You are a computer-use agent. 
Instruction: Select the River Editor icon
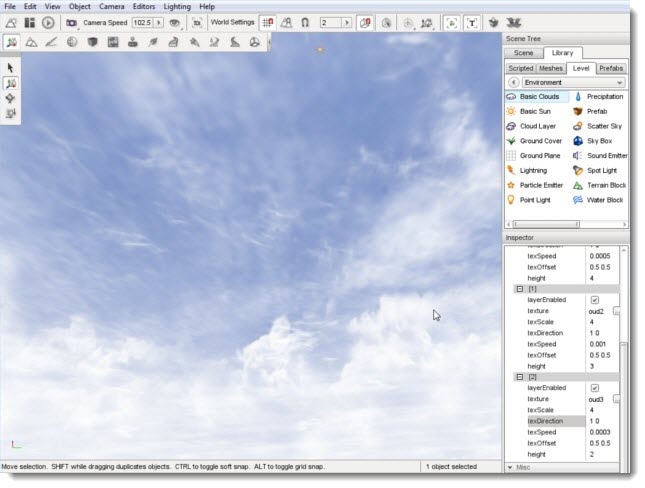(214, 42)
